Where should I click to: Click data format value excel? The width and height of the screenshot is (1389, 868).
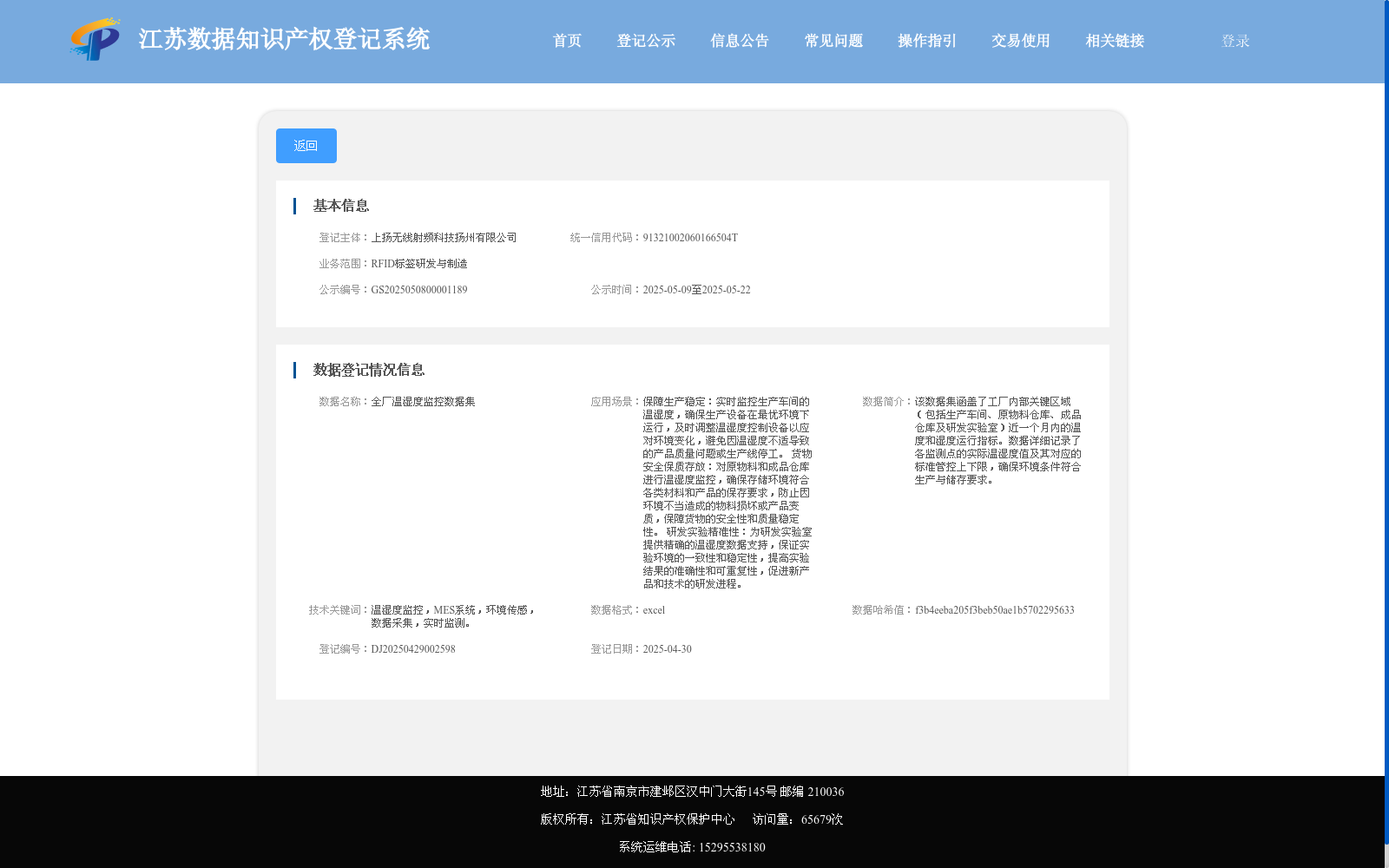654,610
